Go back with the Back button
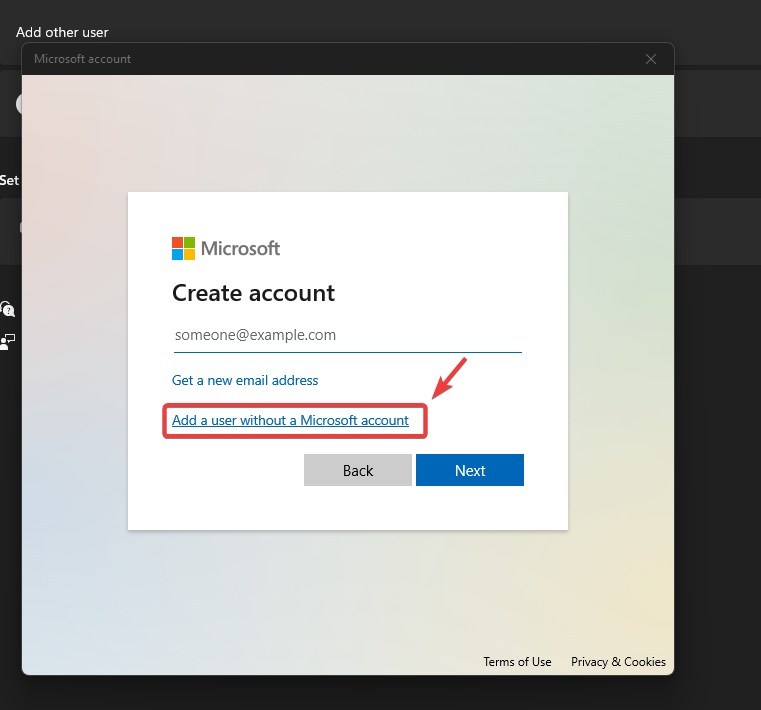 coord(358,470)
